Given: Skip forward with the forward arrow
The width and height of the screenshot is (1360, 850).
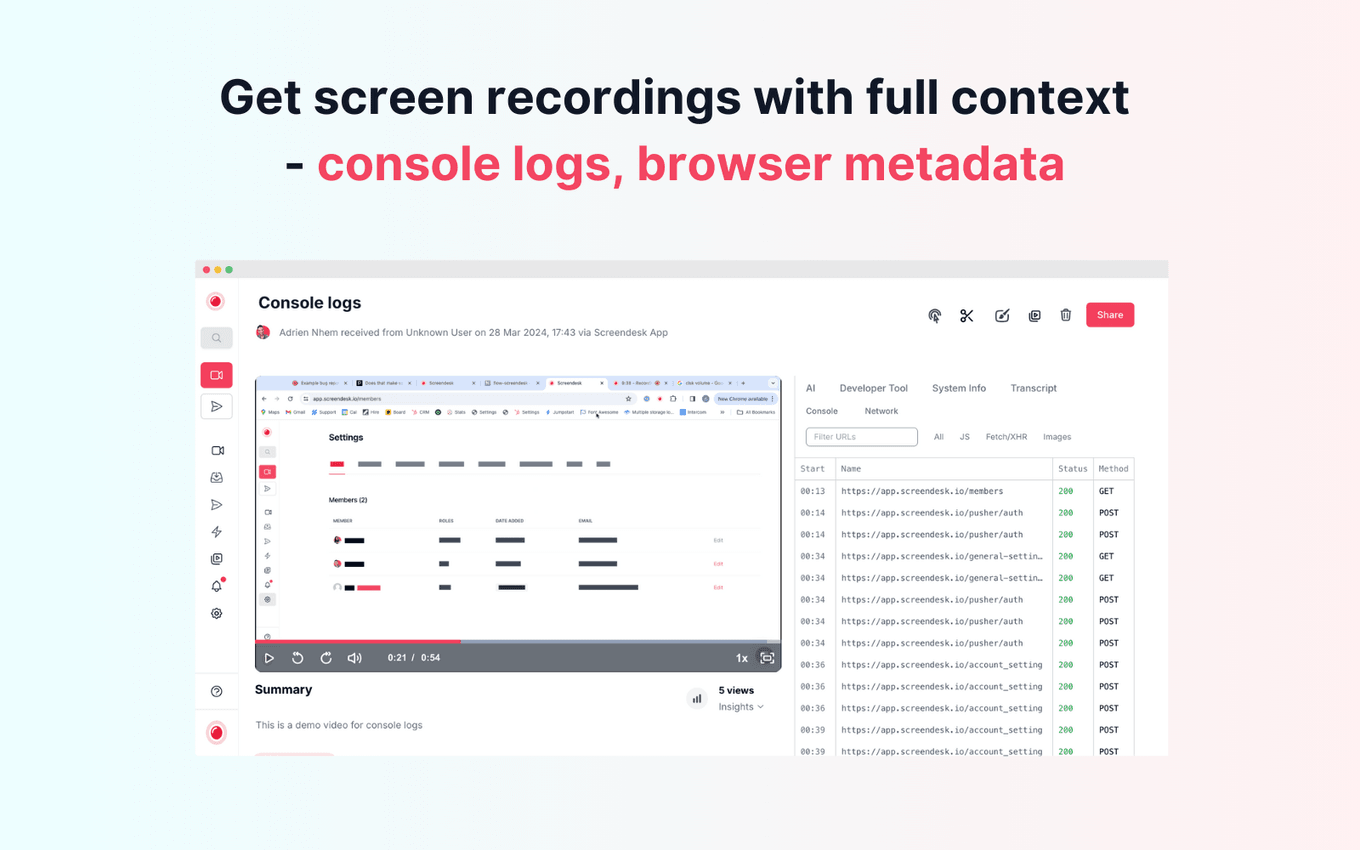Looking at the screenshot, I should pos(326,658).
